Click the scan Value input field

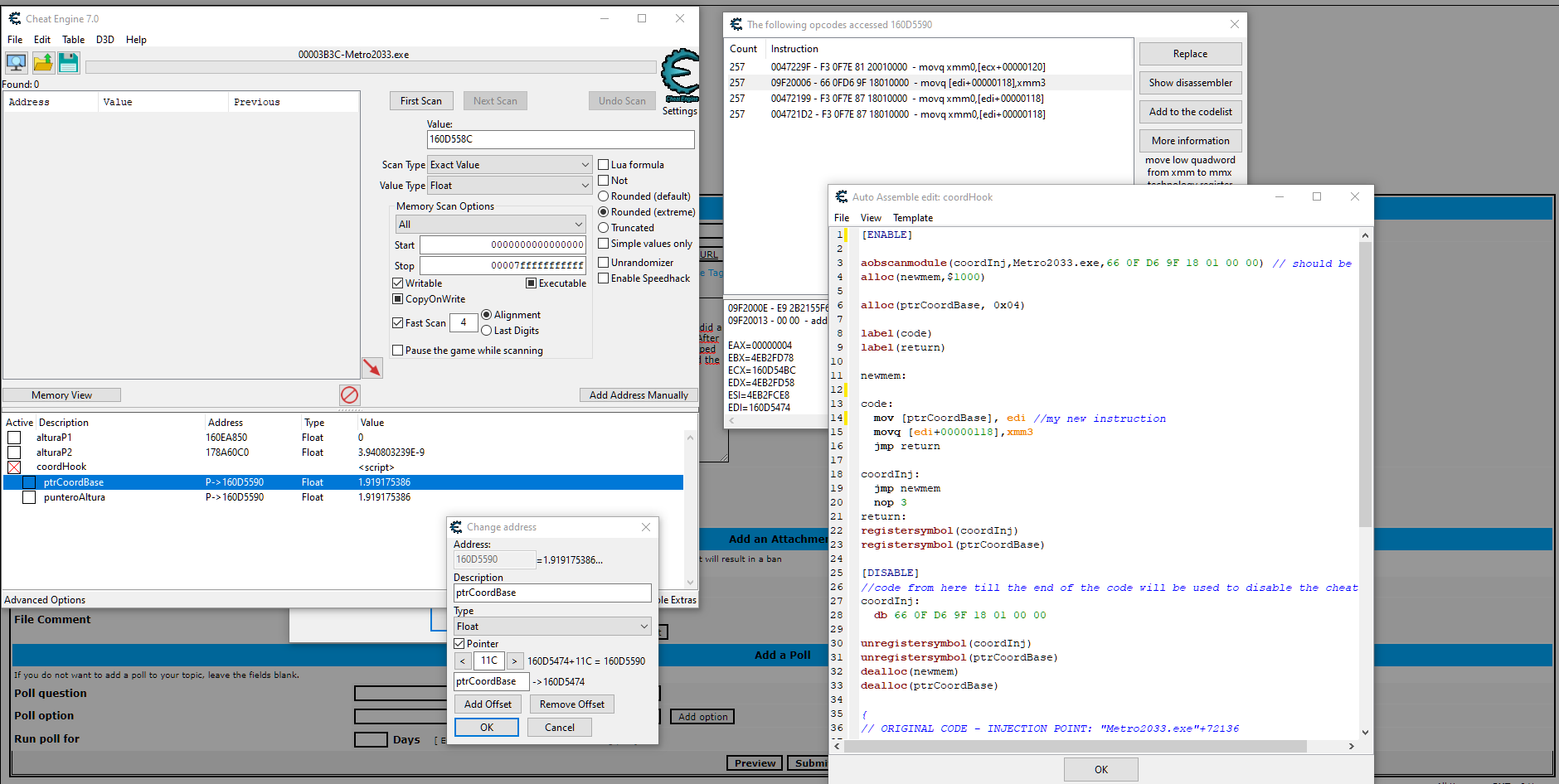(x=561, y=139)
